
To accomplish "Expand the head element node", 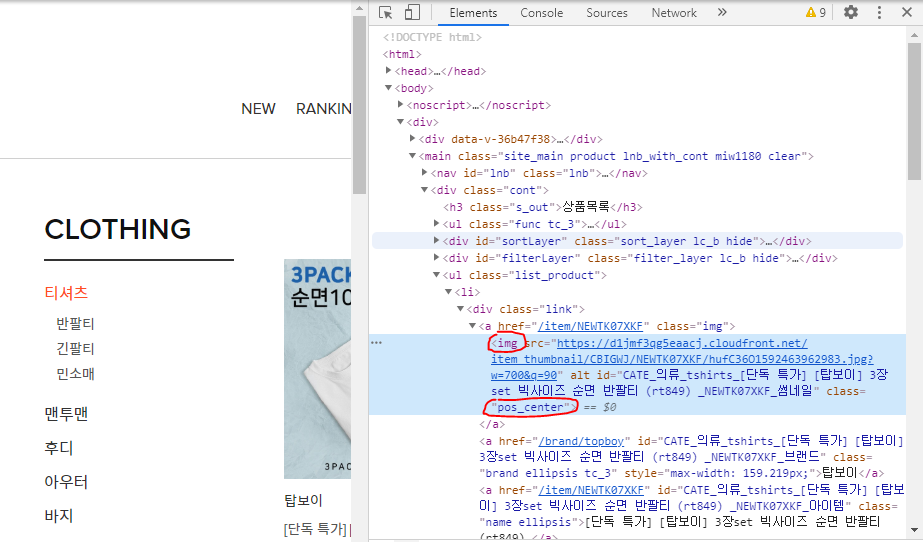I will click(389, 71).
